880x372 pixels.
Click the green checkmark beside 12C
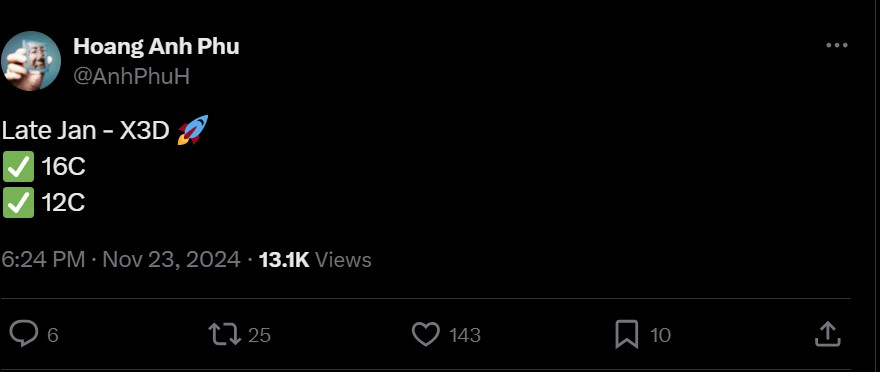point(19,202)
